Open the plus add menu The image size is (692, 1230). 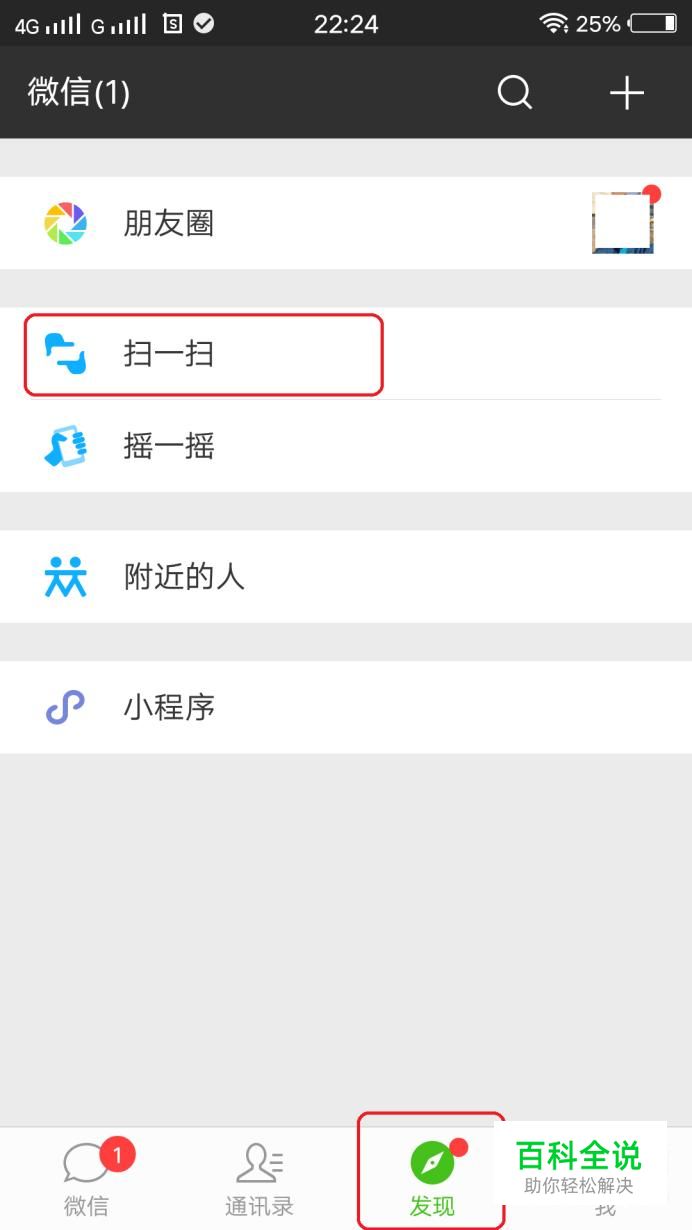pyautogui.click(x=627, y=93)
